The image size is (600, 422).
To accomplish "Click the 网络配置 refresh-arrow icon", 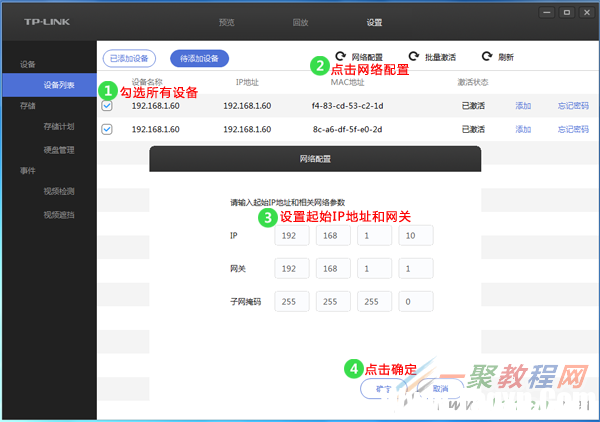I will [x=341, y=56].
